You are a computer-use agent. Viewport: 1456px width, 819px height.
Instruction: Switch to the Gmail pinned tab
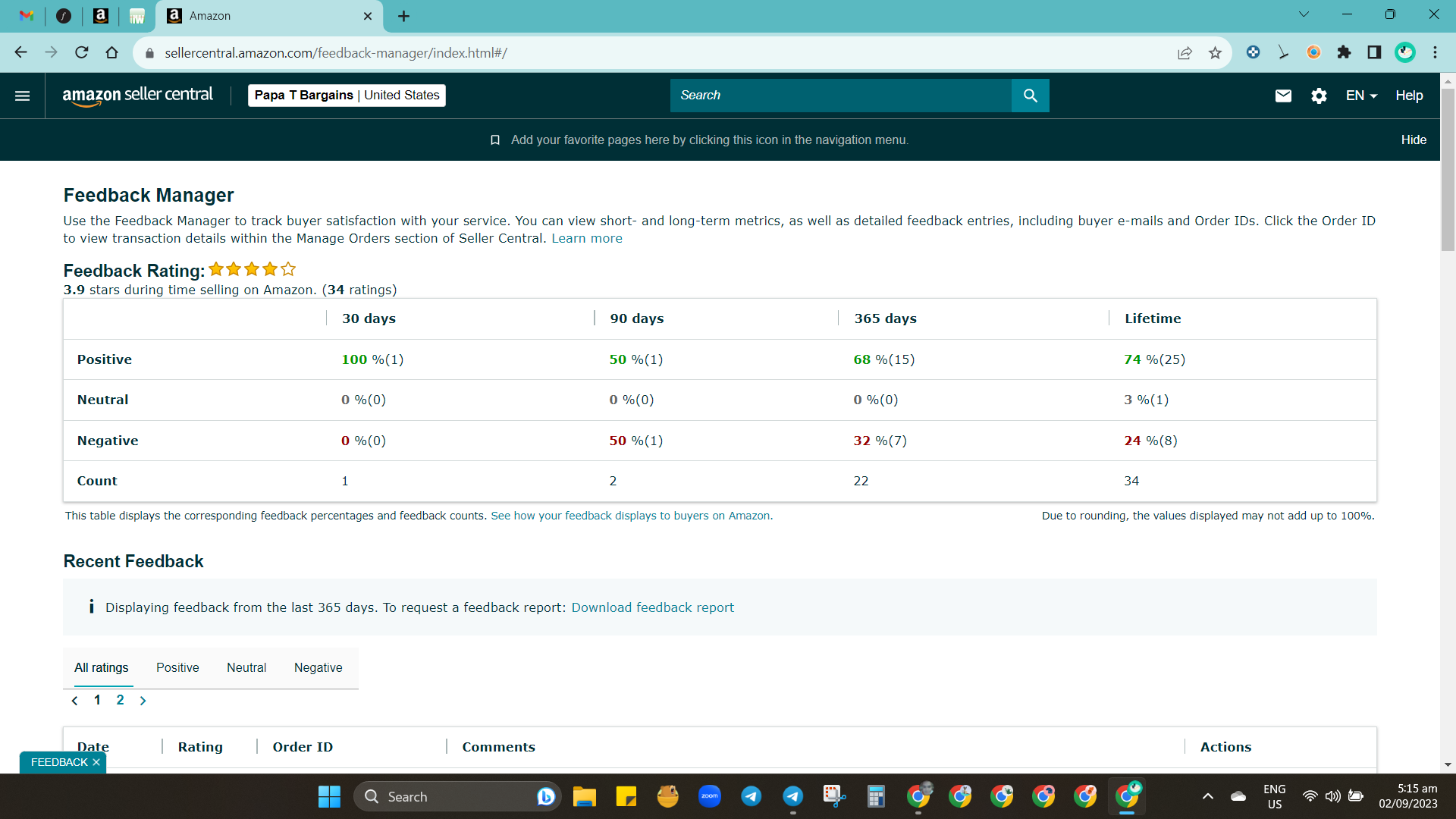tap(27, 16)
